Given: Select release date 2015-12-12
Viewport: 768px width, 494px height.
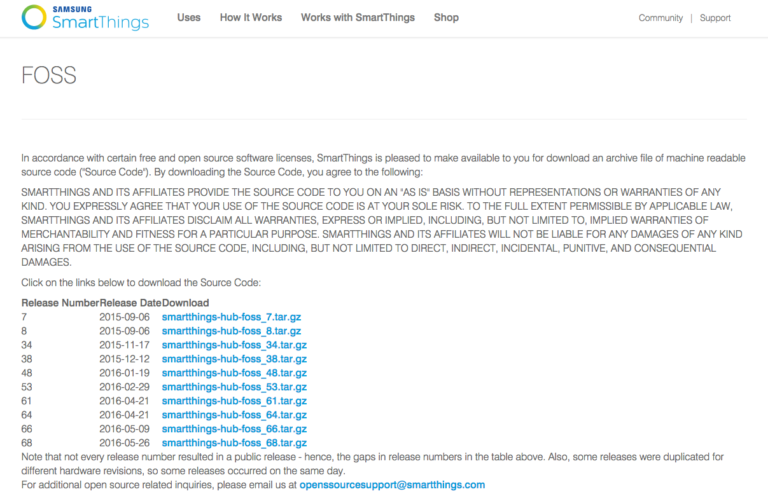Looking at the screenshot, I should (124, 359).
